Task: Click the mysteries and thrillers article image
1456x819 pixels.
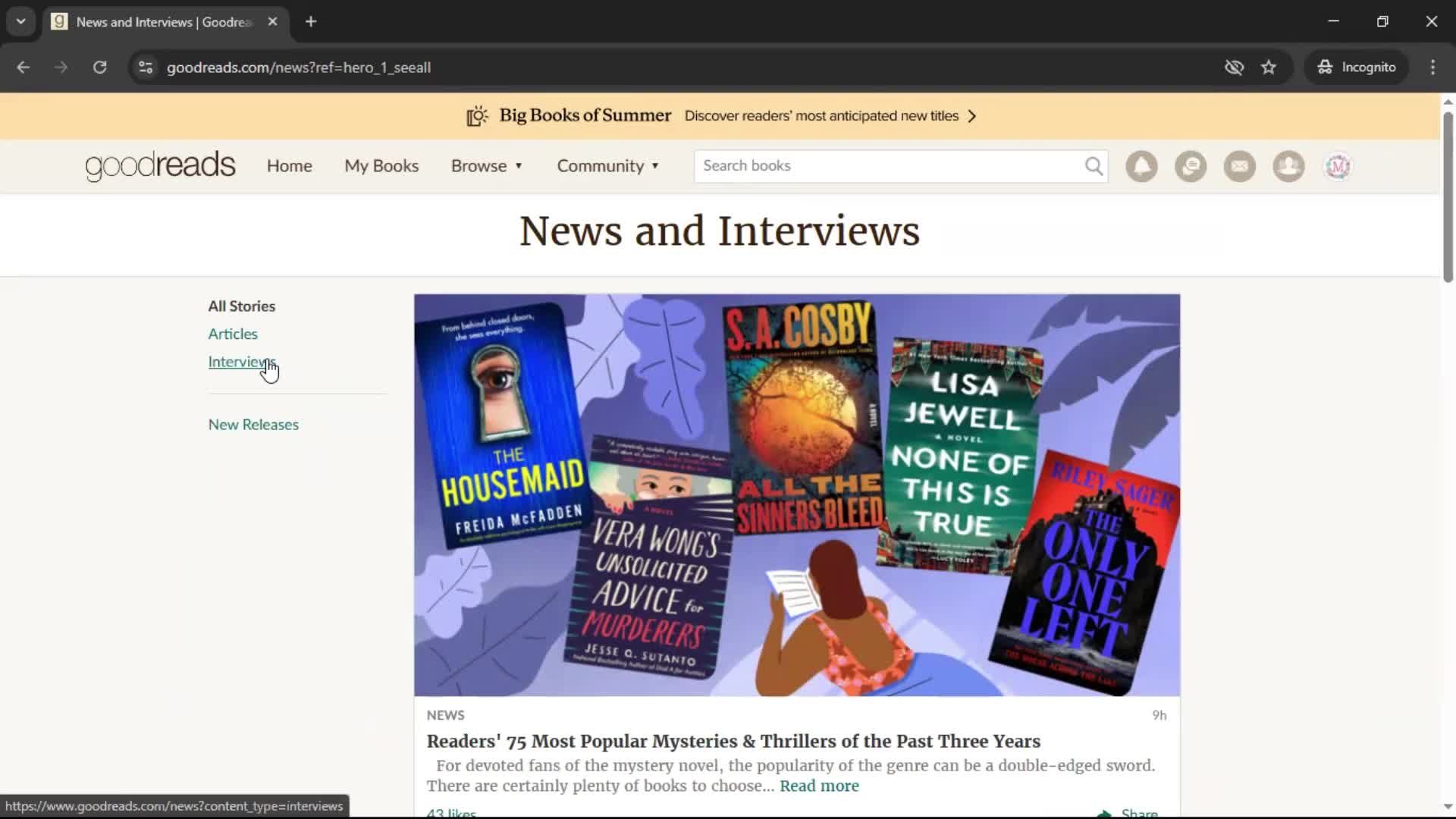Action: tap(797, 495)
